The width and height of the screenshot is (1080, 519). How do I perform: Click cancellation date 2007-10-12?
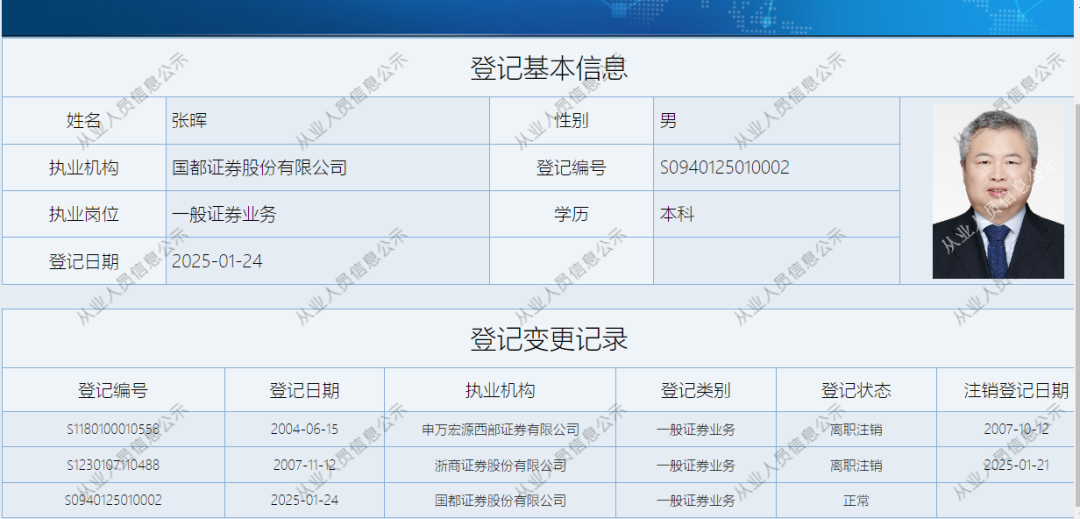point(1016,430)
